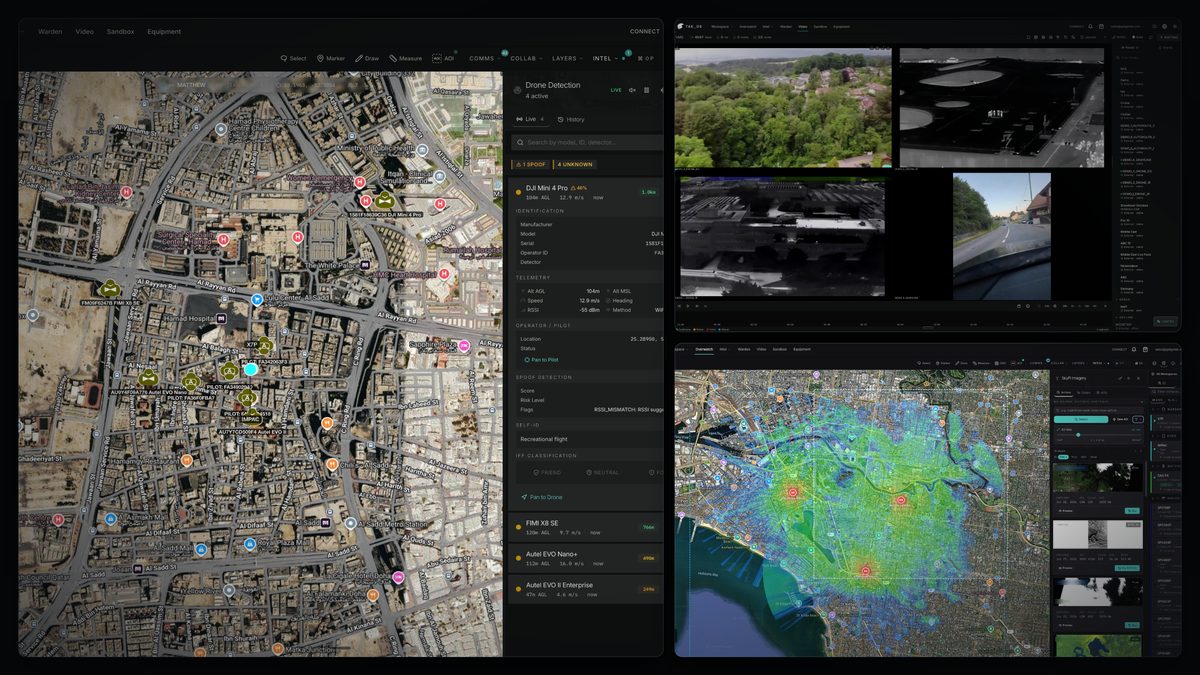This screenshot has height=675, width=1200.
Task: Click Ministry of Public Health map marker
Action: pyautogui.click(x=424, y=149)
